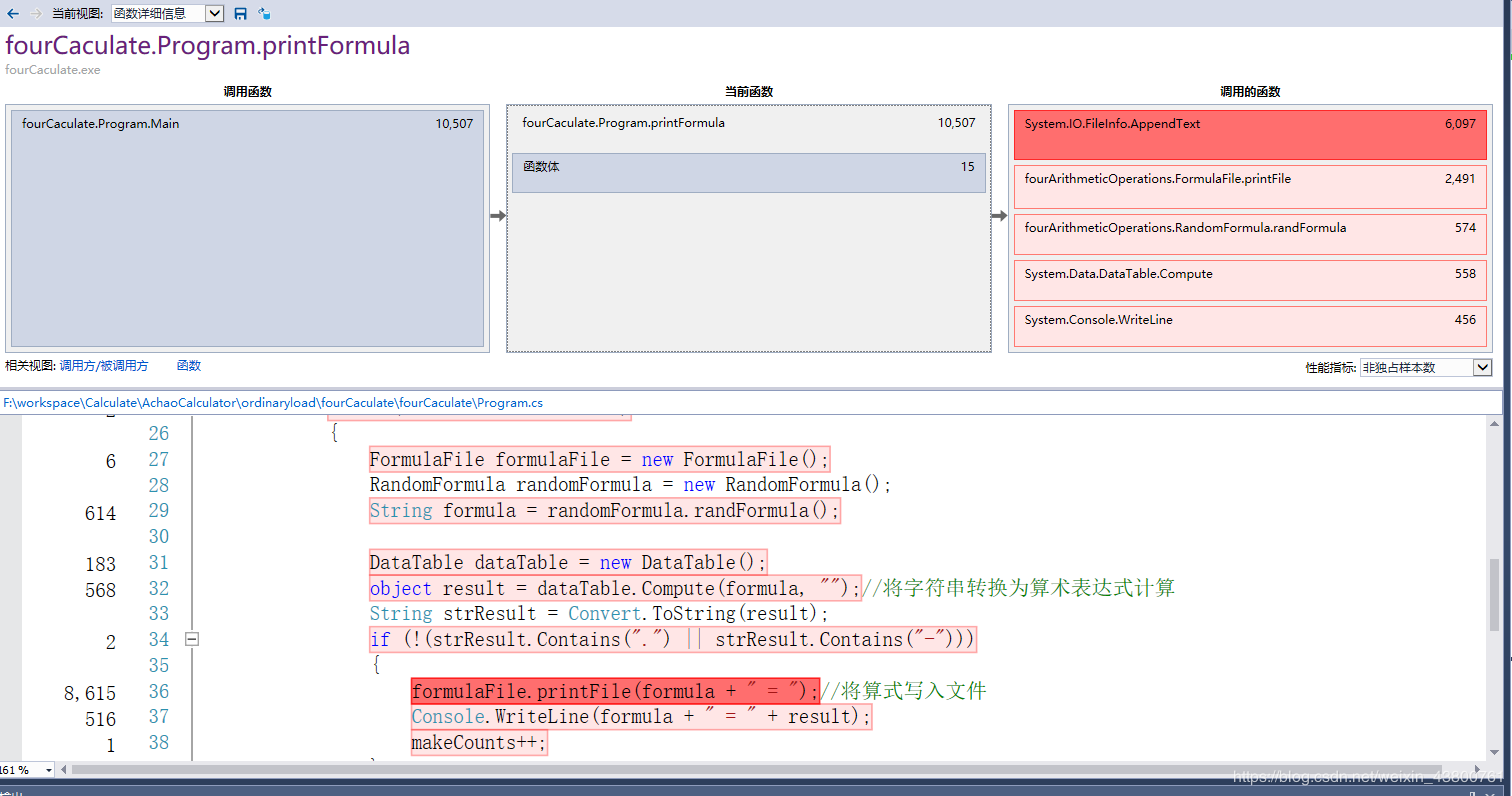Click the highlighted formulaFile.printFile code line

(x=614, y=691)
